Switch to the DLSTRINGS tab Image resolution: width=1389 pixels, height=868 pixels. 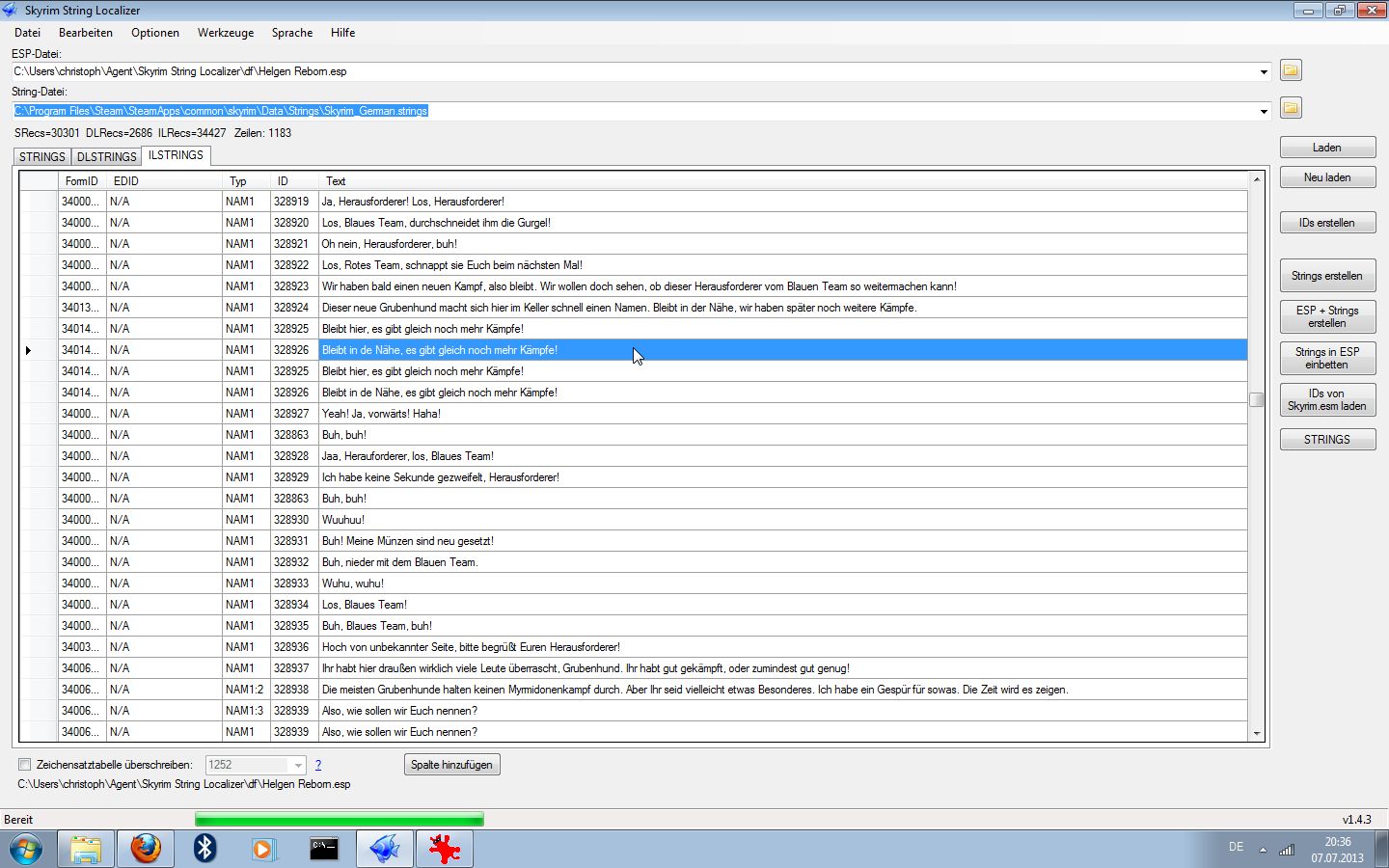tap(106, 156)
